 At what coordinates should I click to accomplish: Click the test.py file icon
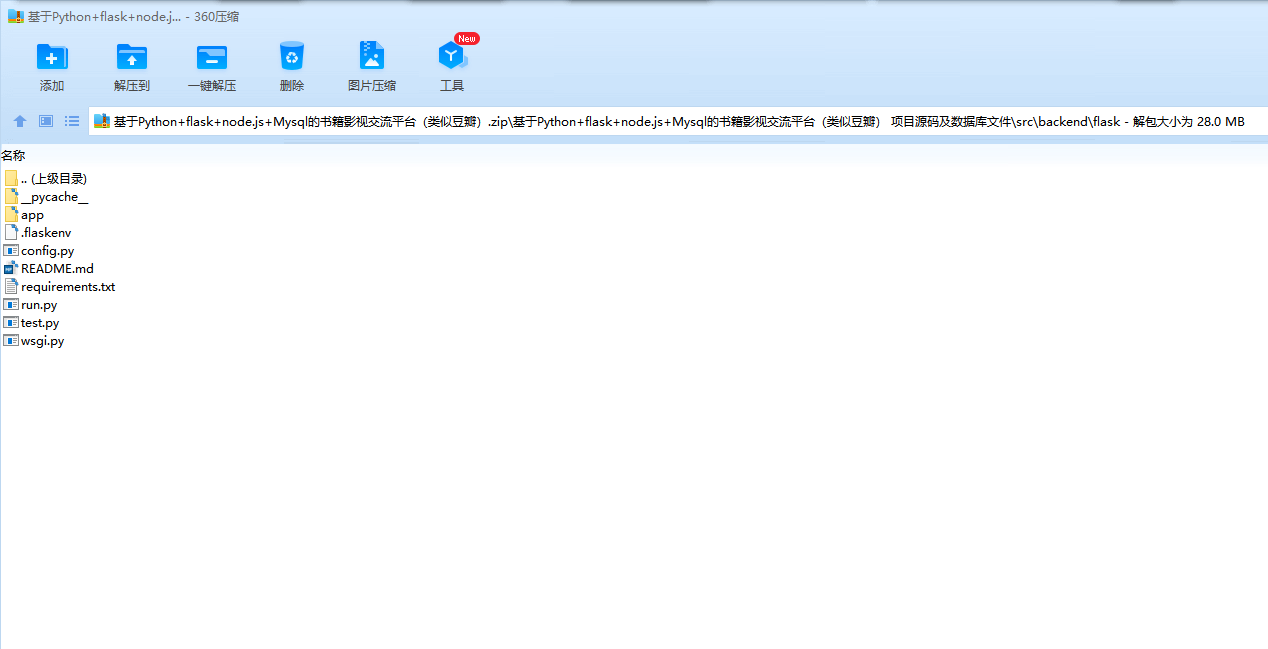(11, 323)
